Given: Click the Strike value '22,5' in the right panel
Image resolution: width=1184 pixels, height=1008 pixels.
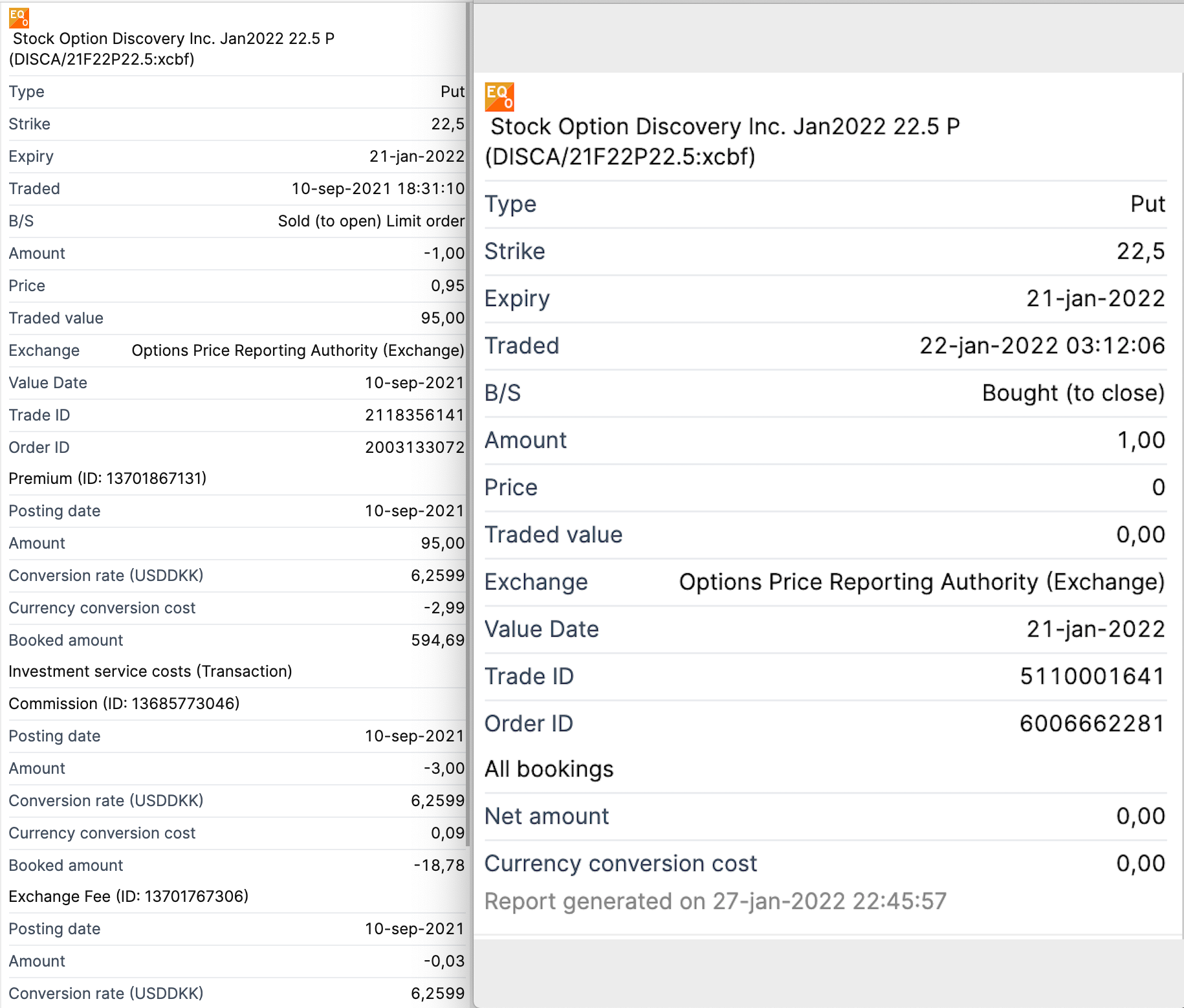Looking at the screenshot, I should pos(1141,252).
